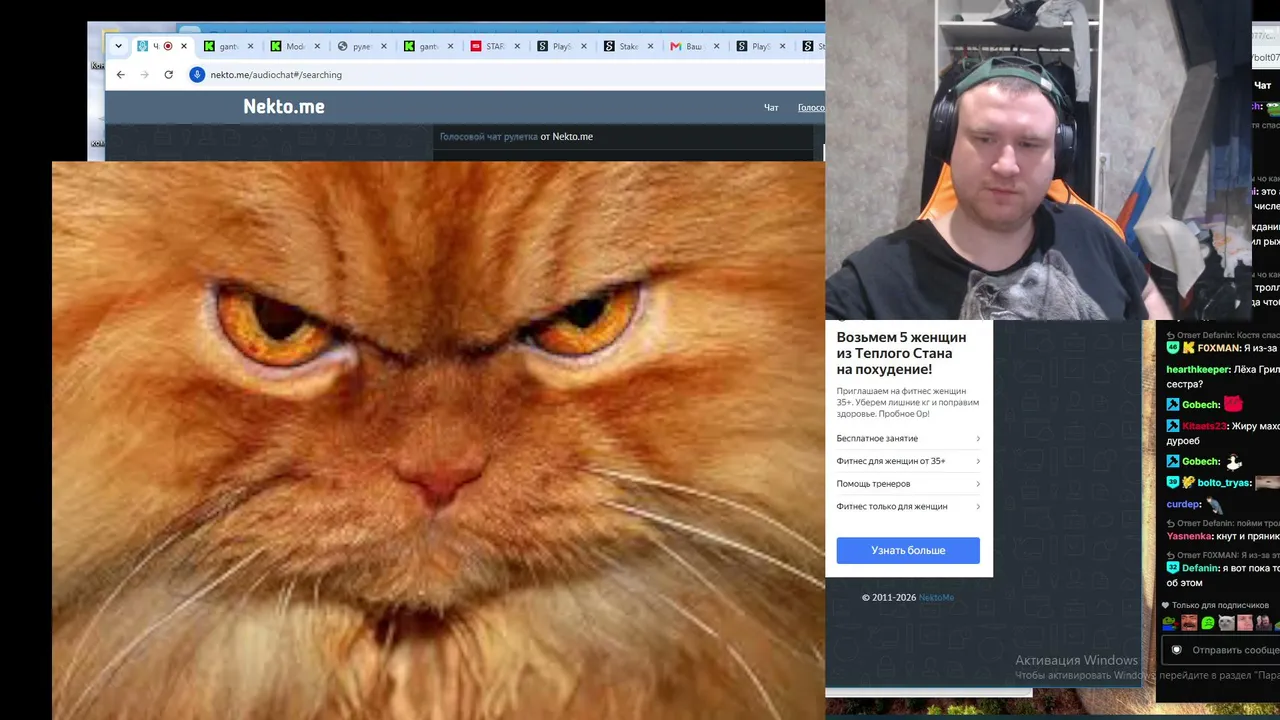Pick the green smiley subscriber emote
This screenshot has height=720, width=1280.
tap(1208, 623)
